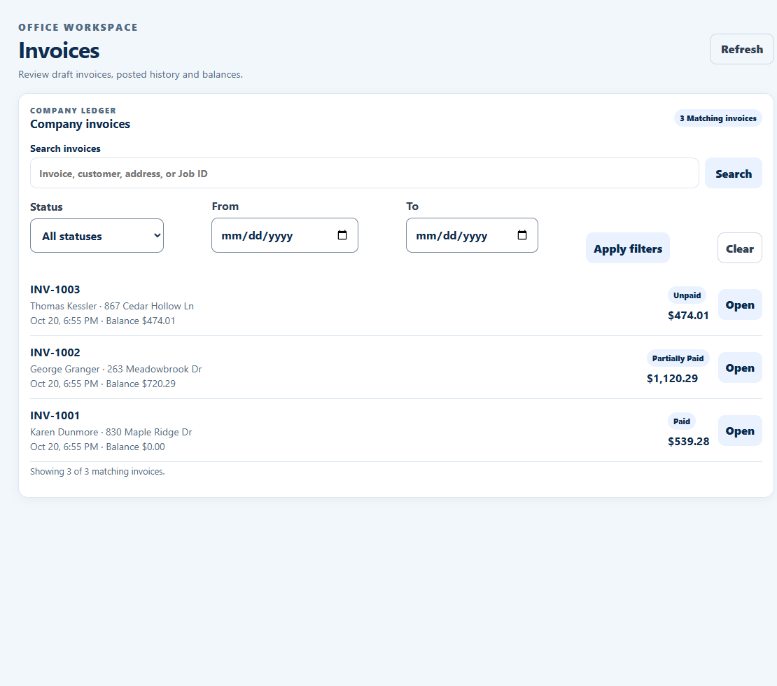Click the Clear button
777x686 pixels.
pyautogui.click(x=739, y=248)
